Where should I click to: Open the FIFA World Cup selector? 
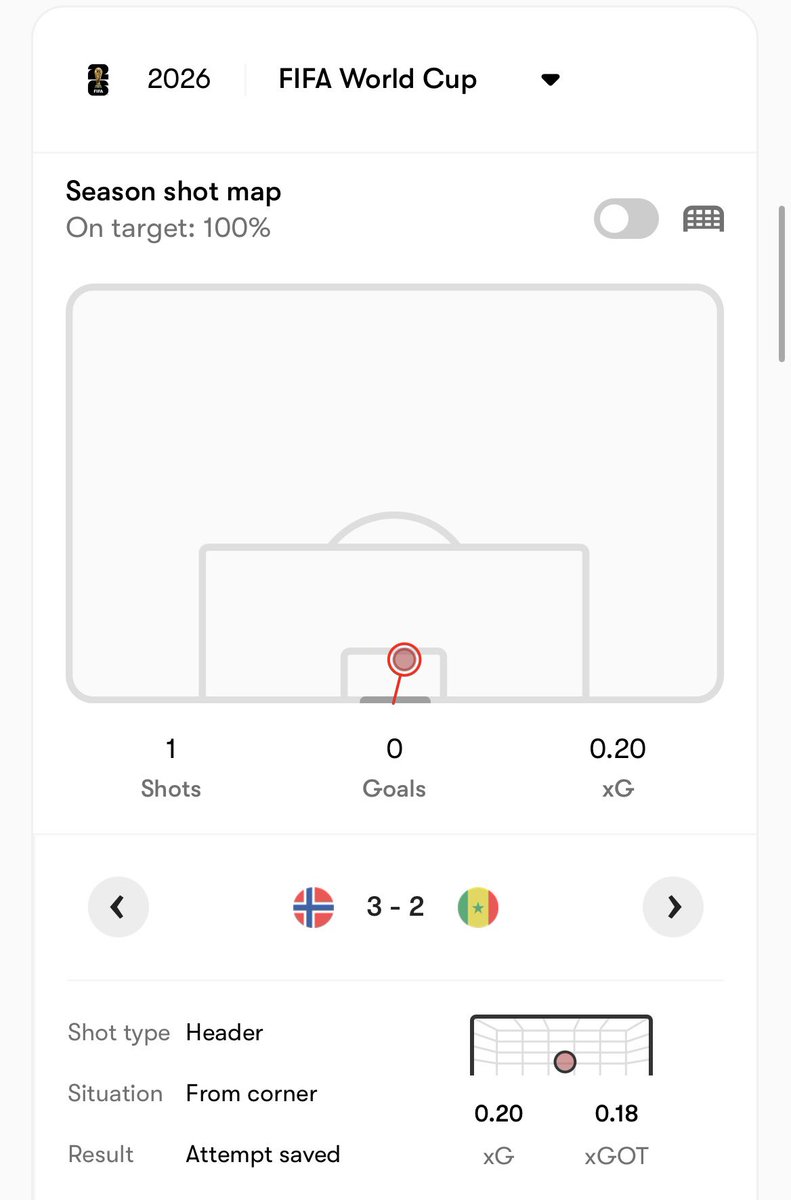point(377,80)
